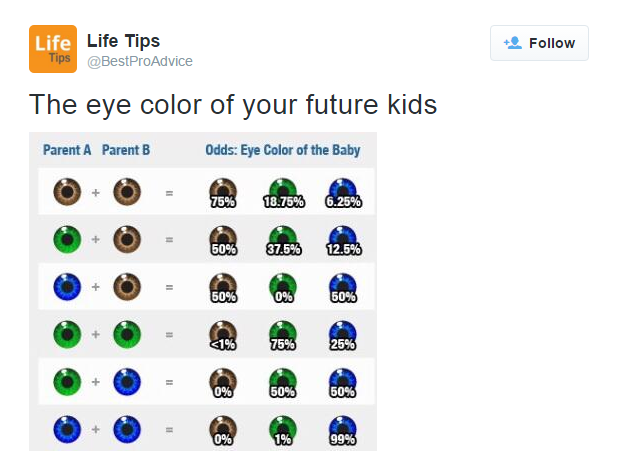This screenshot has width=619, height=465.
Task: Click the green eye labeled 0%
Action: coord(283,288)
